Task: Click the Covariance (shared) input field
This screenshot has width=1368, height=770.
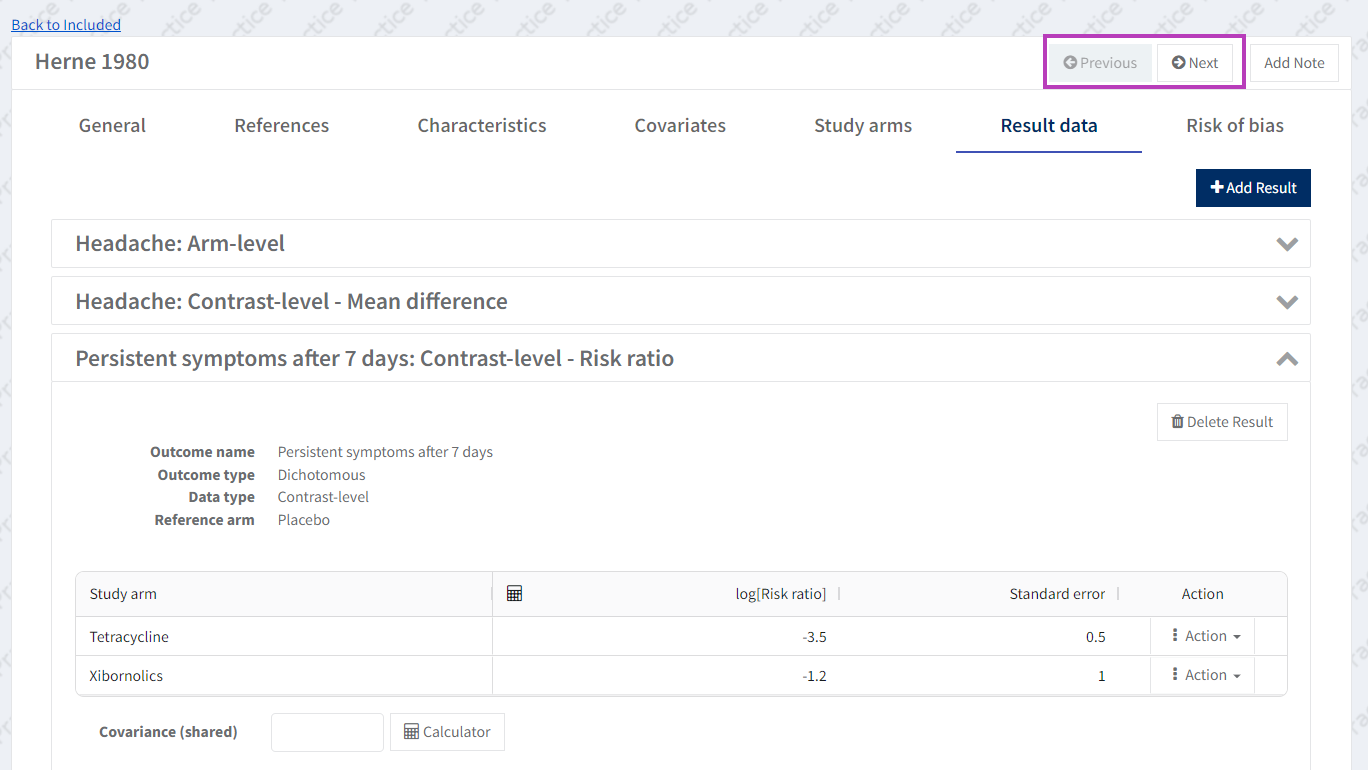Action: point(327,732)
